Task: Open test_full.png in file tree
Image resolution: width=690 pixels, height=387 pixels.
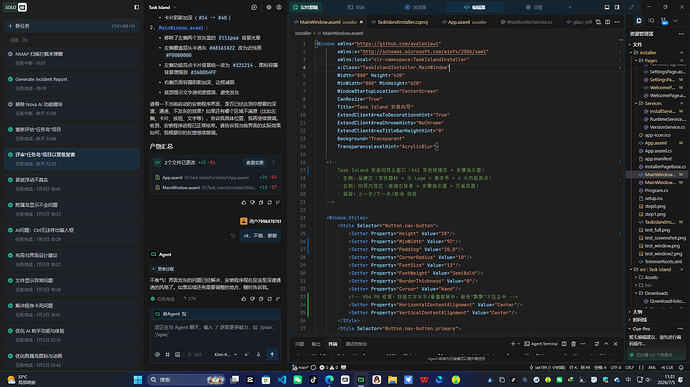Action: point(657,230)
